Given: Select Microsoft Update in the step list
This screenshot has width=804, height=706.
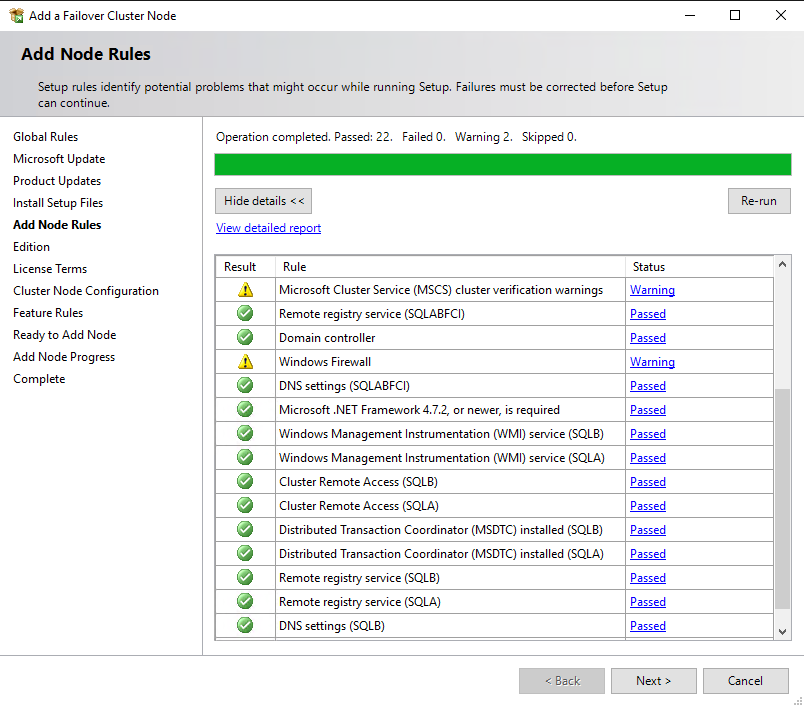Looking at the screenshot, I should (x=59, y=159).
